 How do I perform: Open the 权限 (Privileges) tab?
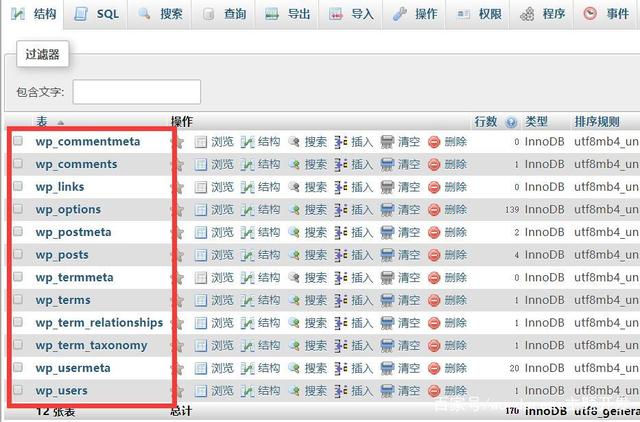pos(478,14)
